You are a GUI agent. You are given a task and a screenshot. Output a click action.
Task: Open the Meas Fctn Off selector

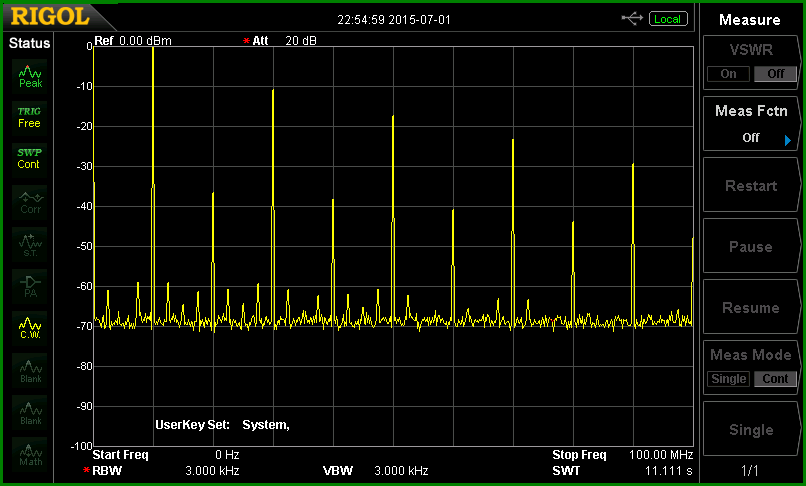tap(751, 124)
